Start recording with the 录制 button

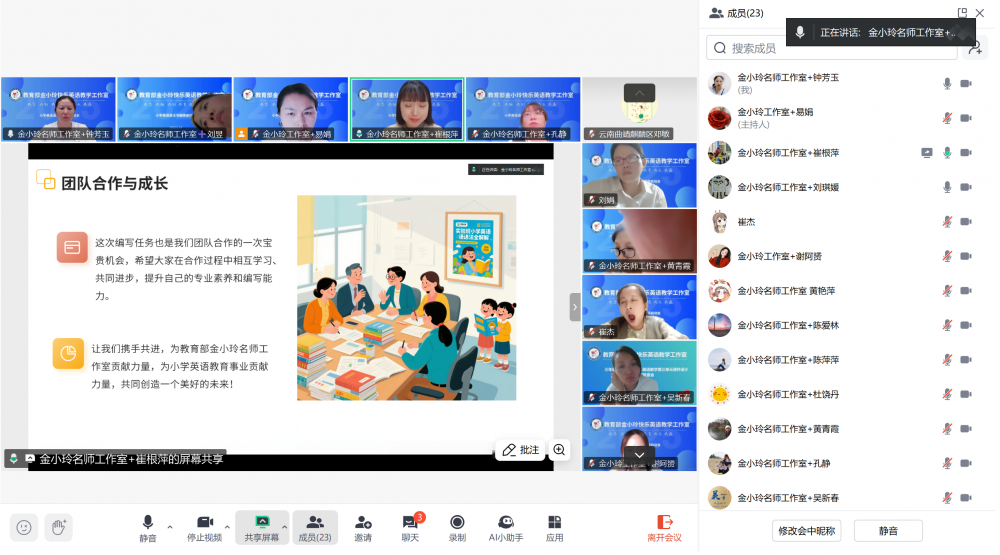click(x=457, y=527)
